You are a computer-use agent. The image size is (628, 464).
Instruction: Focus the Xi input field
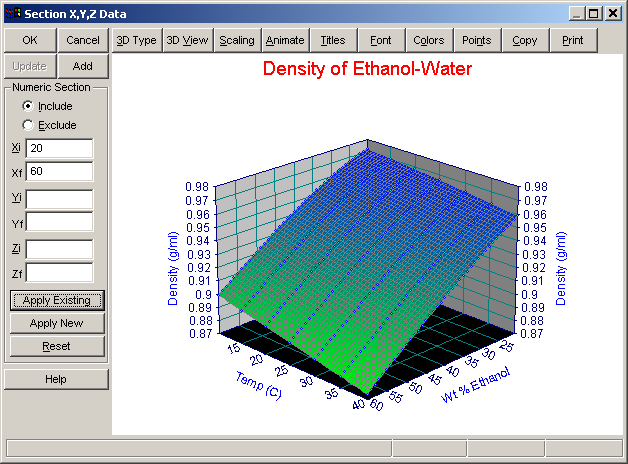[x=59, y=148]
